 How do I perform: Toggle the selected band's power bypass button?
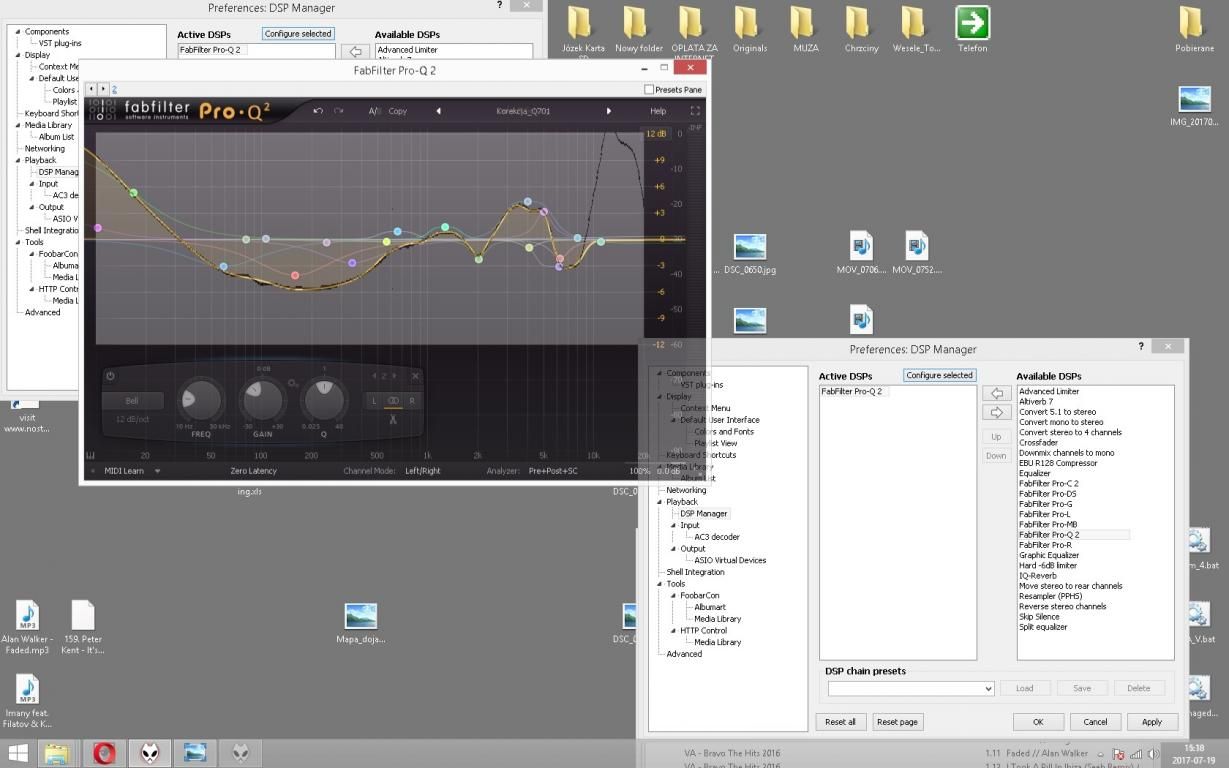click(x=110, y=376)
